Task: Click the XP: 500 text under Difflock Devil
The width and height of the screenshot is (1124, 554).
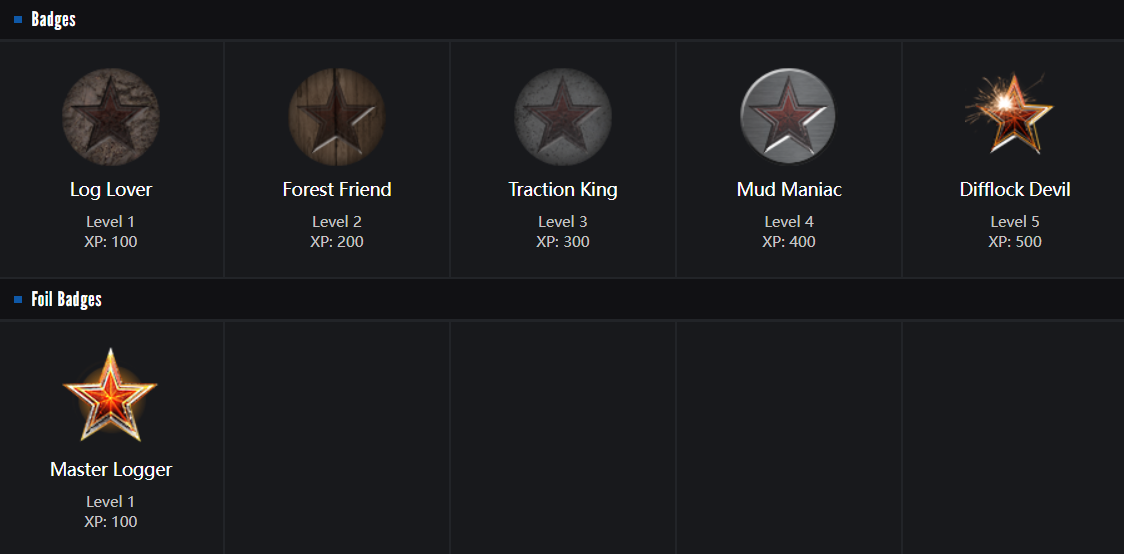Action: 1015,241
